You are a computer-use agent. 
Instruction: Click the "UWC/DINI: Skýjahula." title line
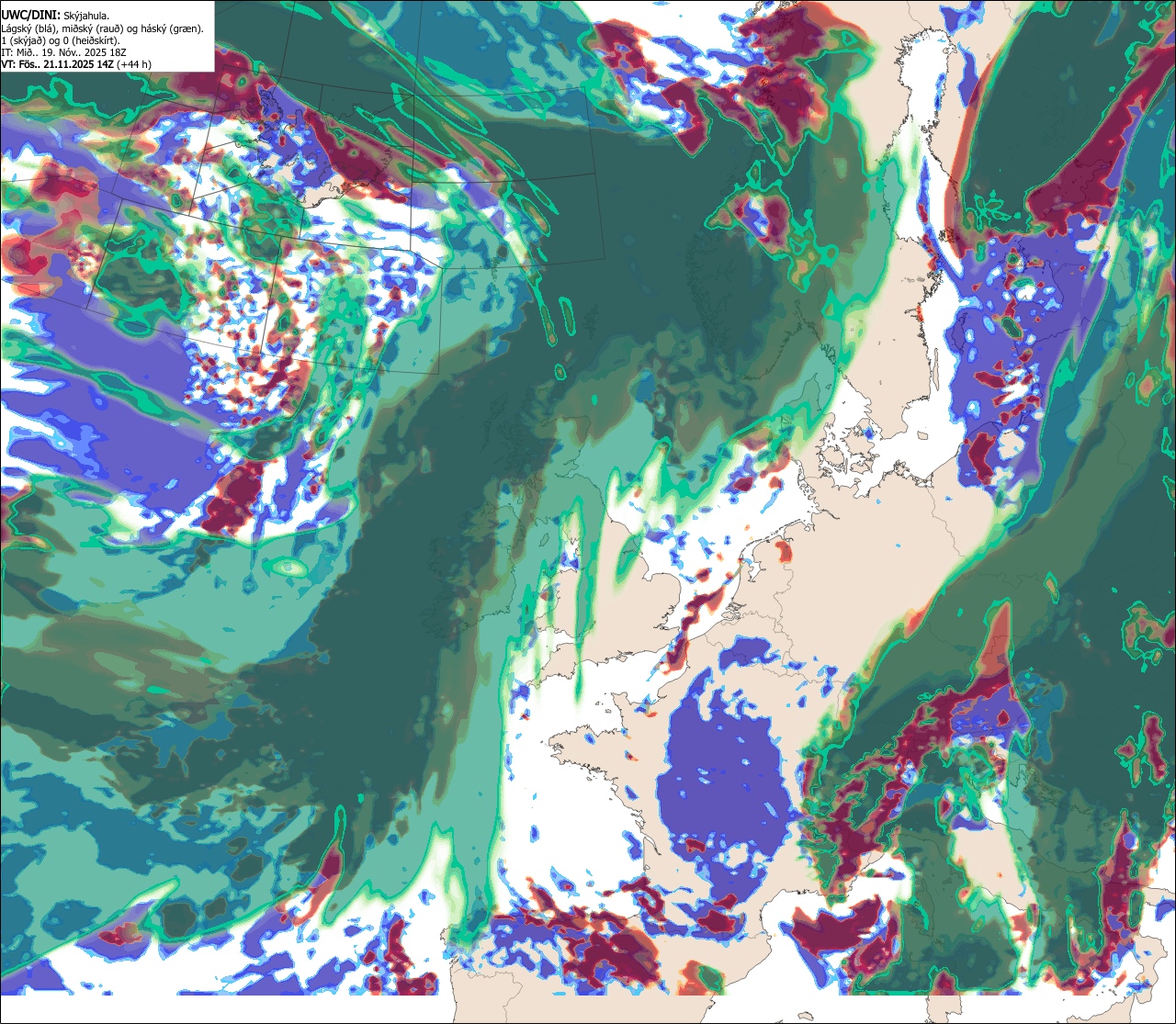55,15
